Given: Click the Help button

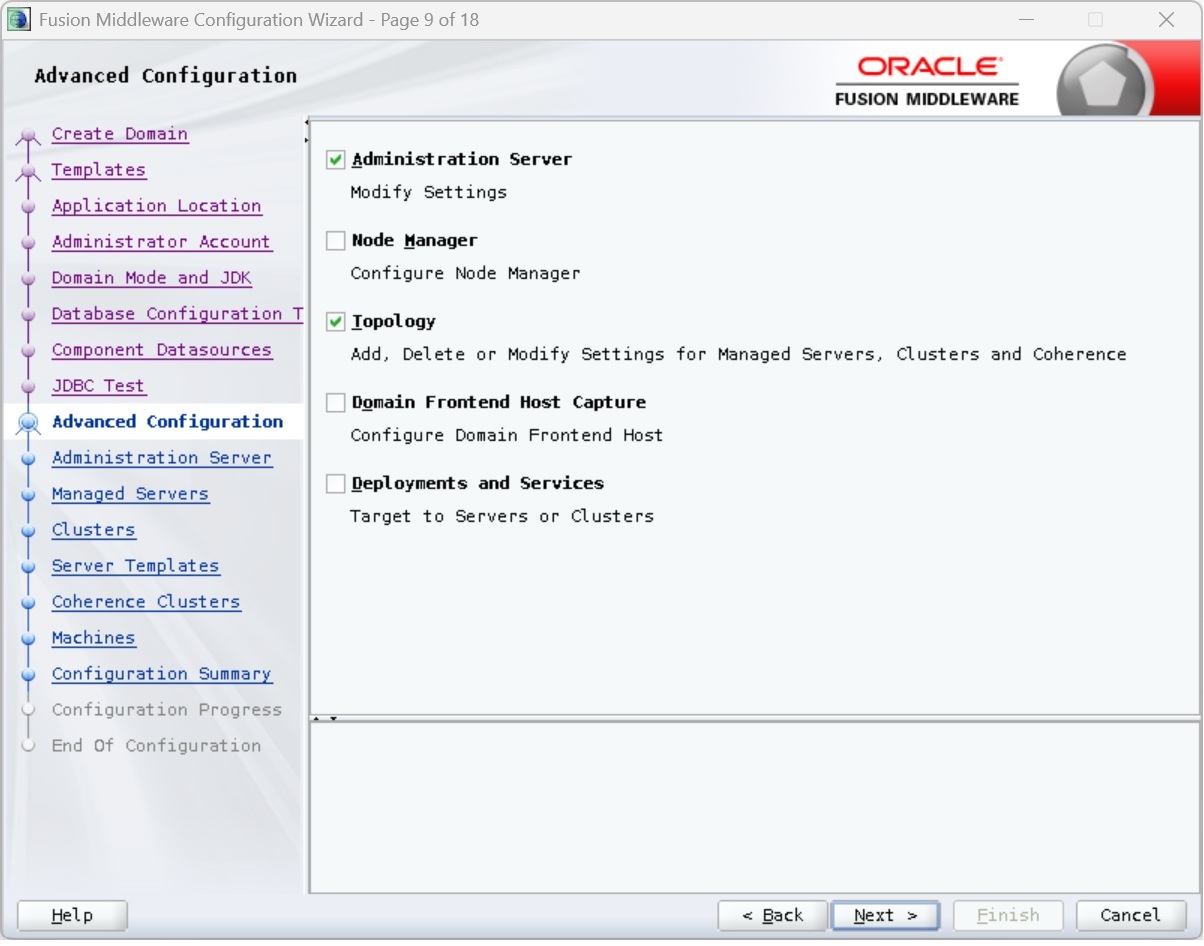Looking at the screenshot, I should coord(72,916).
